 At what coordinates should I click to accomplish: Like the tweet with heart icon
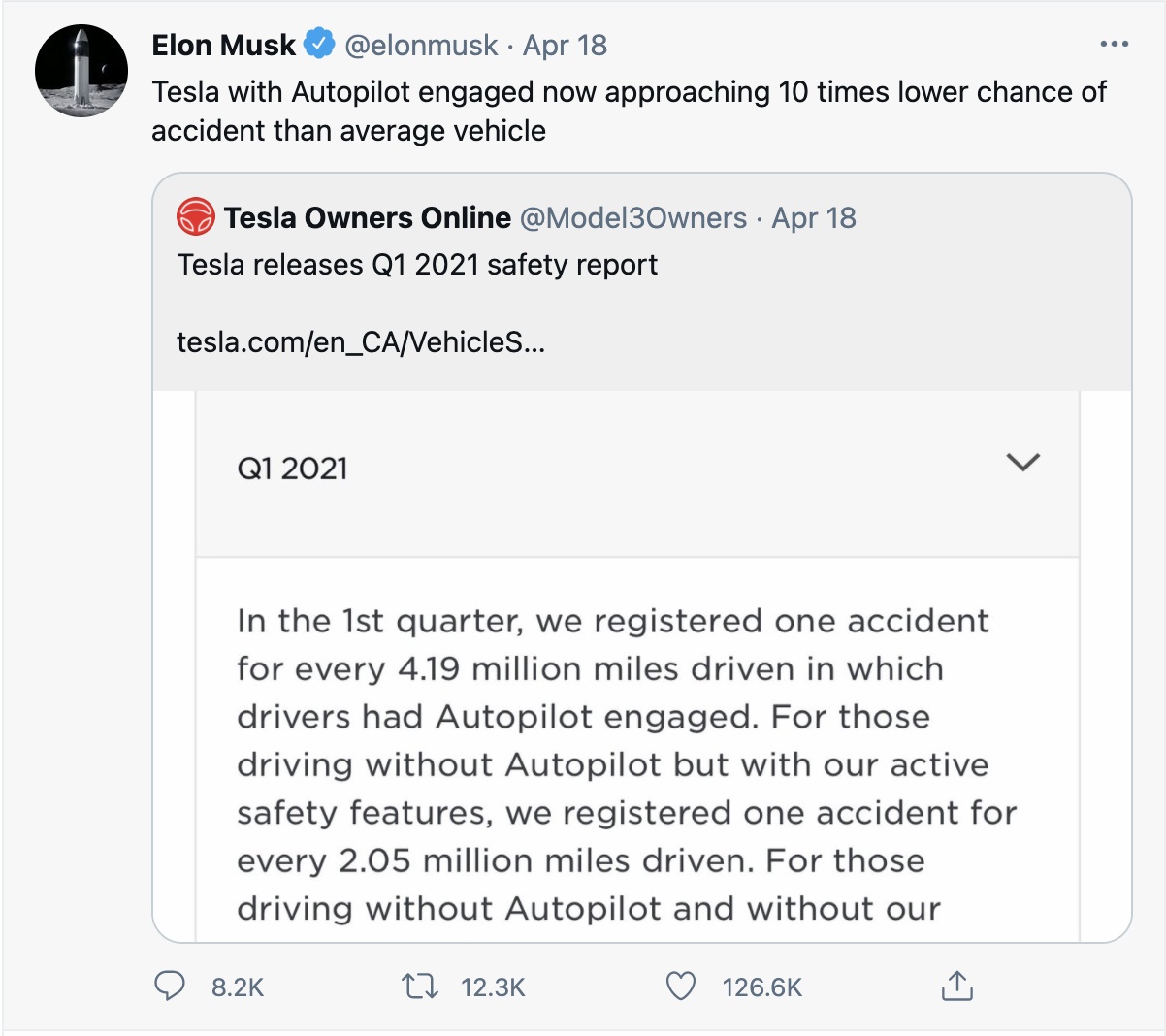pos(681,987)
